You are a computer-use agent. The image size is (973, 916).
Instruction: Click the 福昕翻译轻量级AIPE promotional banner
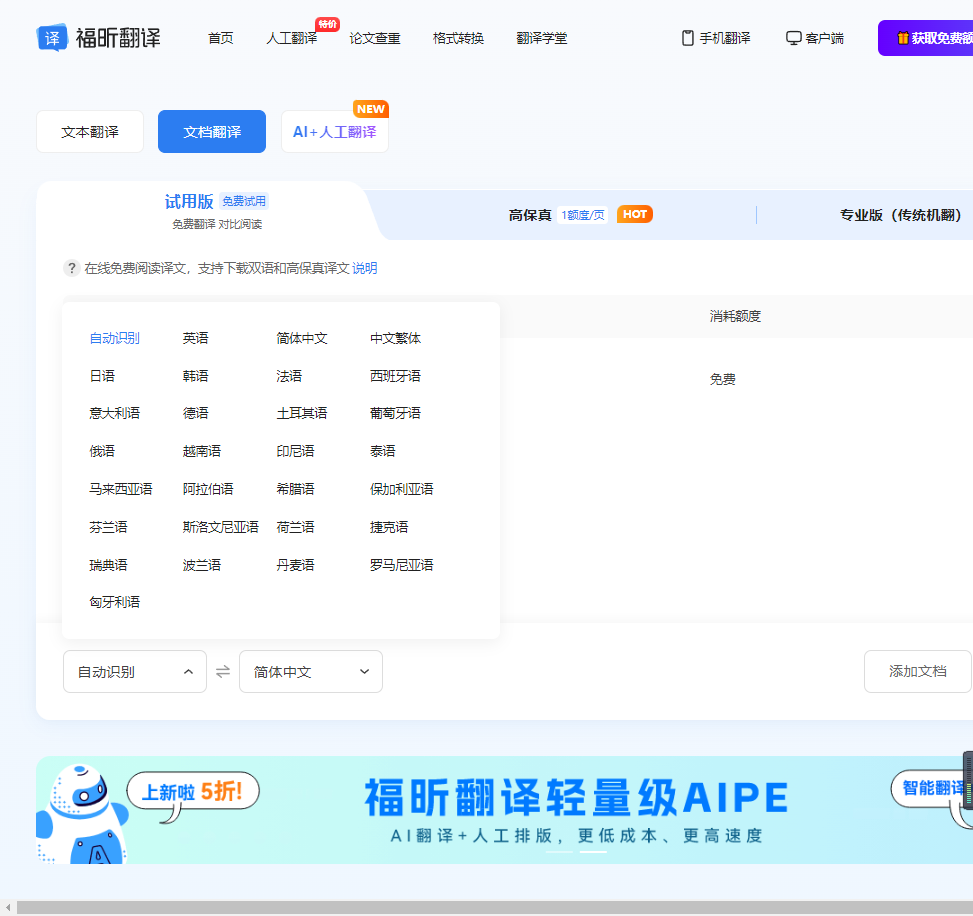click(x=504, y=810)
